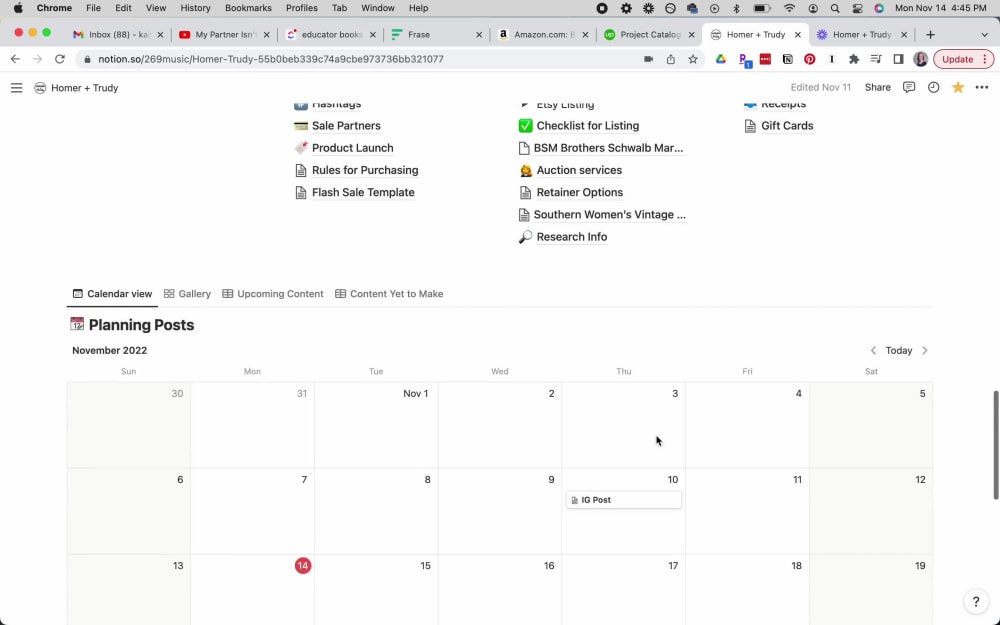Image resolution: width=1000 pixels, height=625 pixels.
Task: Open the Bookmarks menu in the menu bar
Action: [x=248, y=8]
